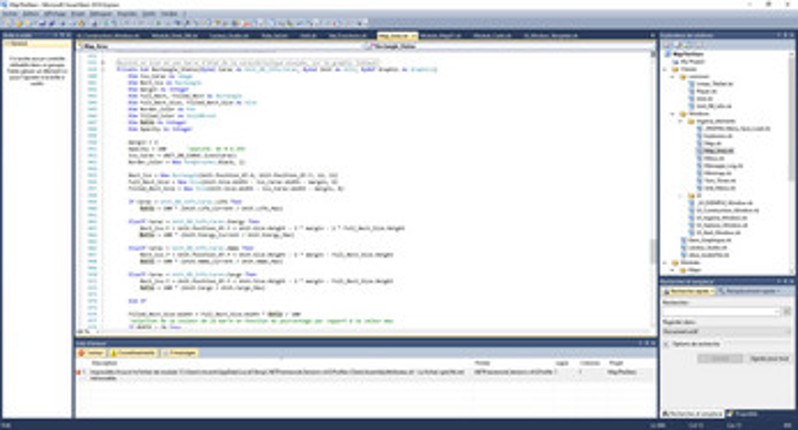Screen dimensions: 798x430
Task: Open the Regarder dans combo box
Action: pyautogui.click(x=726, y=331)
